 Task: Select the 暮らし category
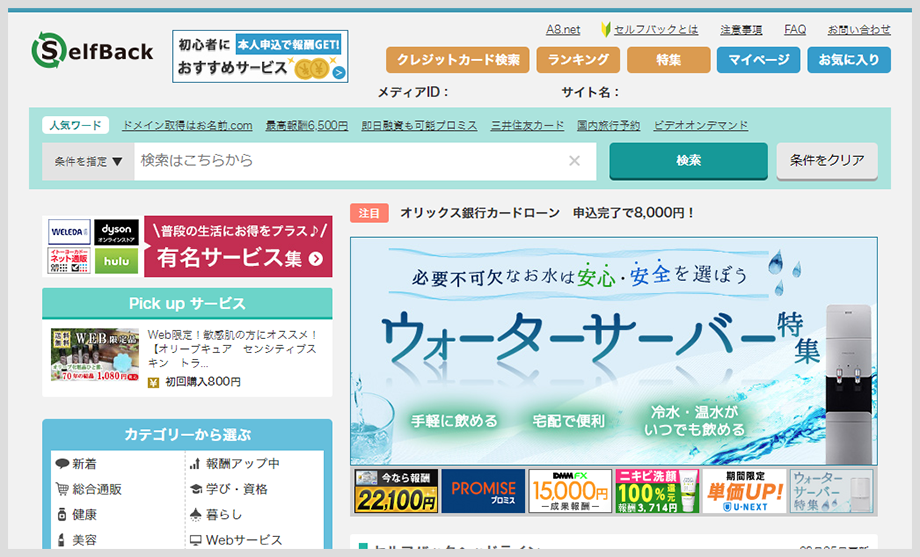pyautogui.click(x=216, y=515)
